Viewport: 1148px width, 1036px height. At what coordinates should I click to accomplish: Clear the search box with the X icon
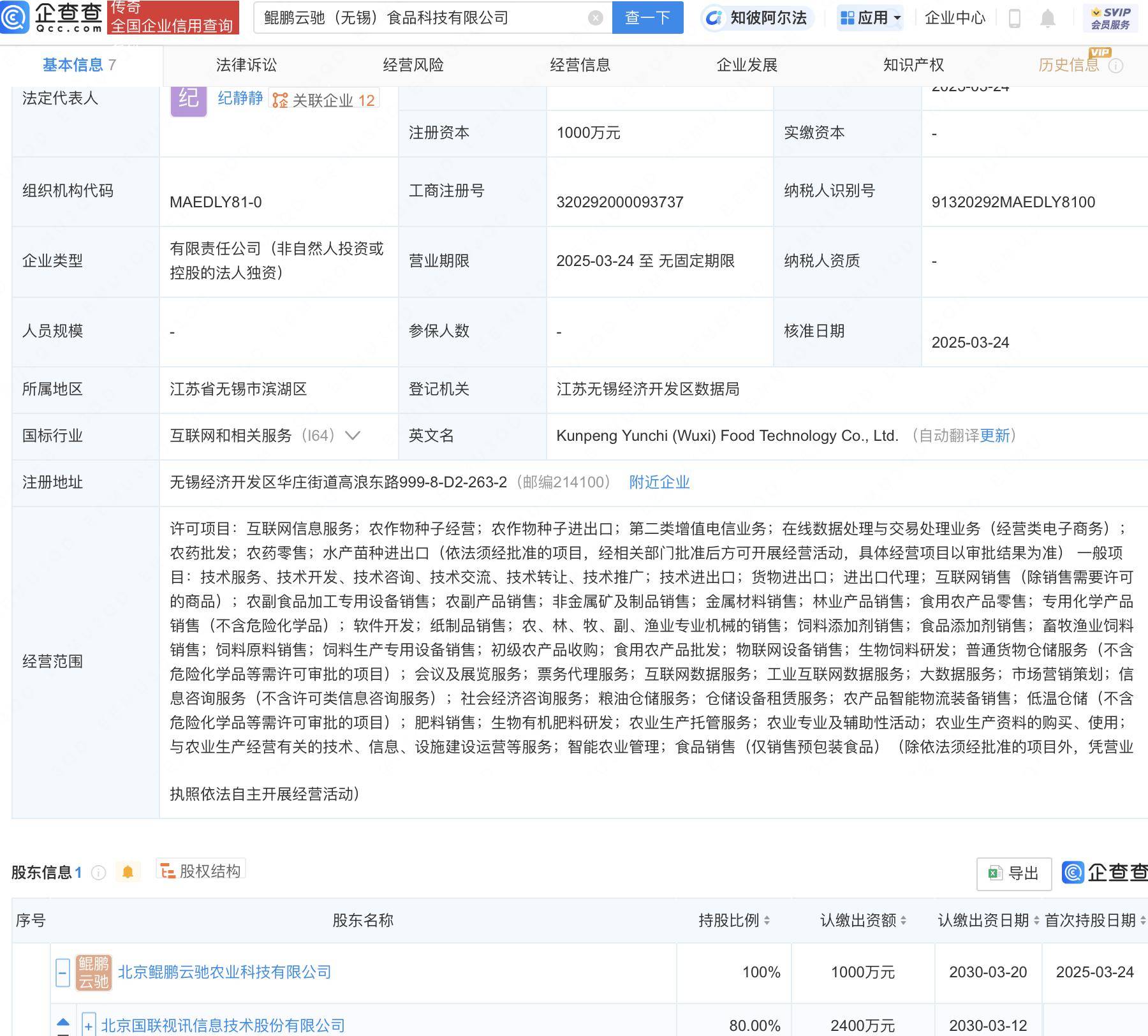pyautogui.click(x=596, y=18)
